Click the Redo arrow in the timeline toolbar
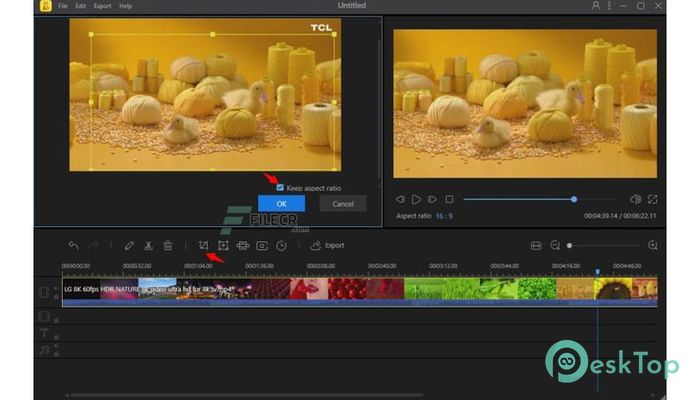The height and width of the screenshot is (400, 700). [93, 246]
